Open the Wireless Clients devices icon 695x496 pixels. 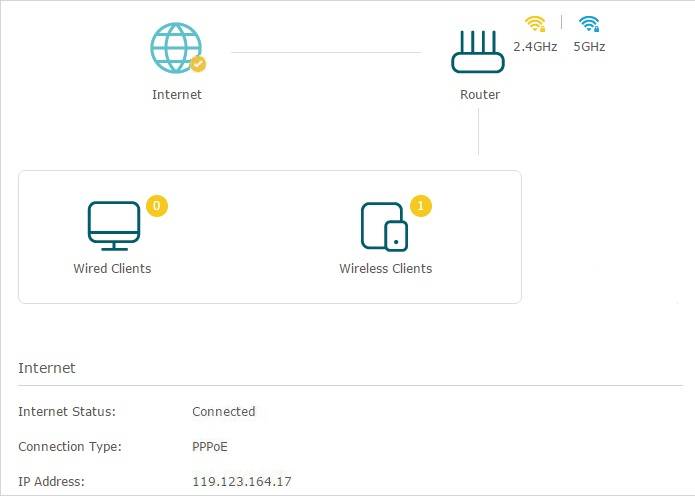(384, 226)
